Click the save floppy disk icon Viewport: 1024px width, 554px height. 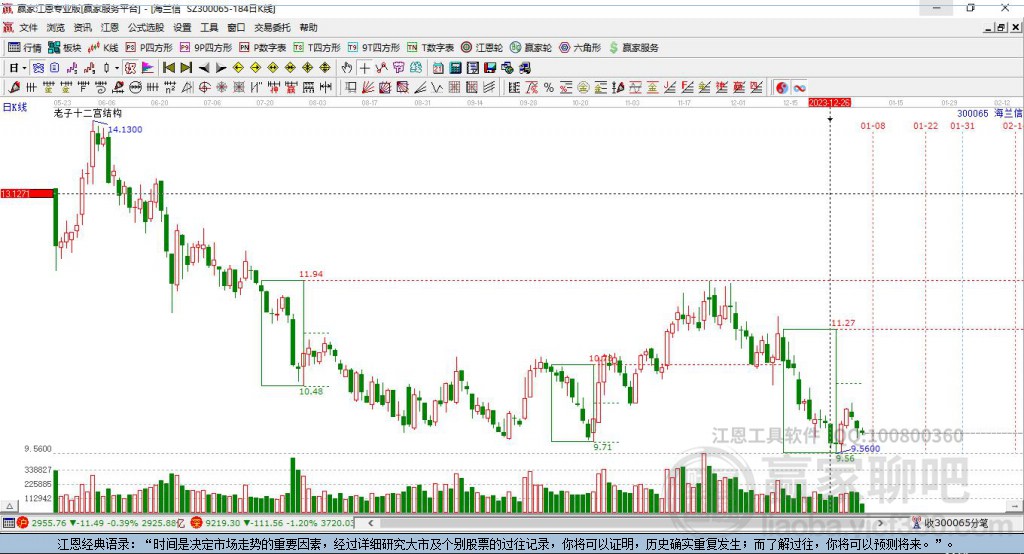click(490, 68)
